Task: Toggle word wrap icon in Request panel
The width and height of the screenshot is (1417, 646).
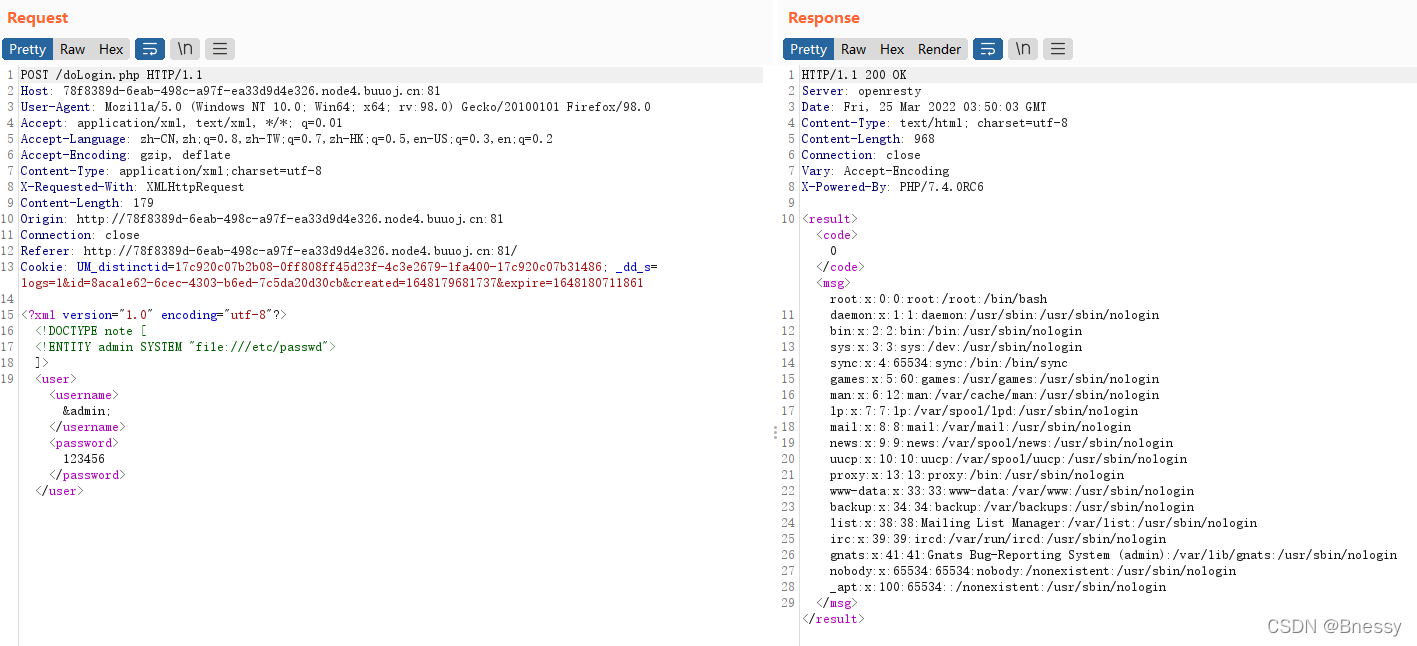Action: click(x=149, y=49)
